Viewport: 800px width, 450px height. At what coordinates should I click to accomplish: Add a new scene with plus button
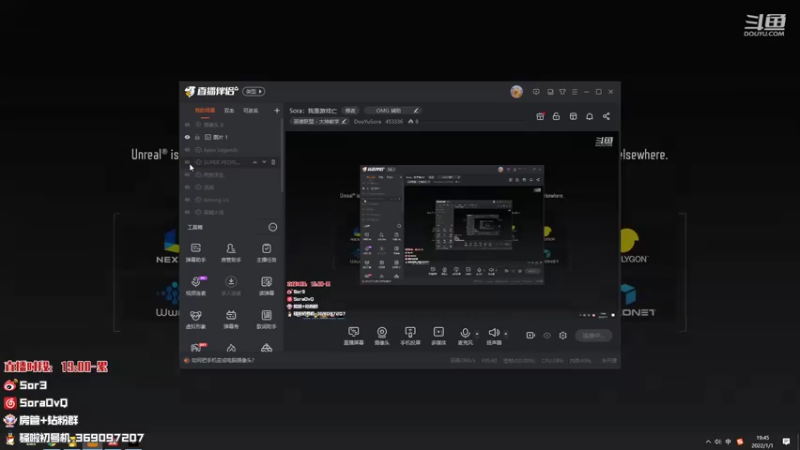(x=277, y=110)
